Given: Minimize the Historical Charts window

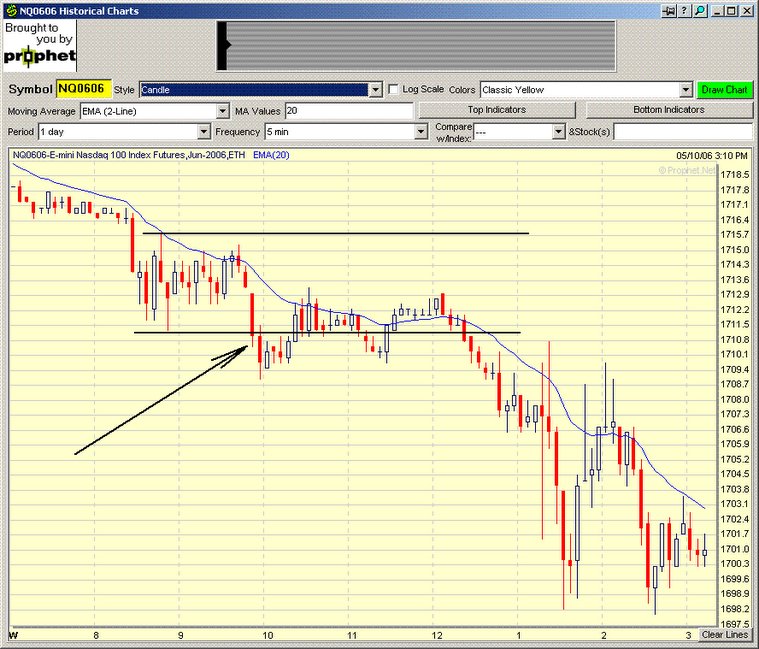Looking at the screenshot, I should (x=717, y=11).
